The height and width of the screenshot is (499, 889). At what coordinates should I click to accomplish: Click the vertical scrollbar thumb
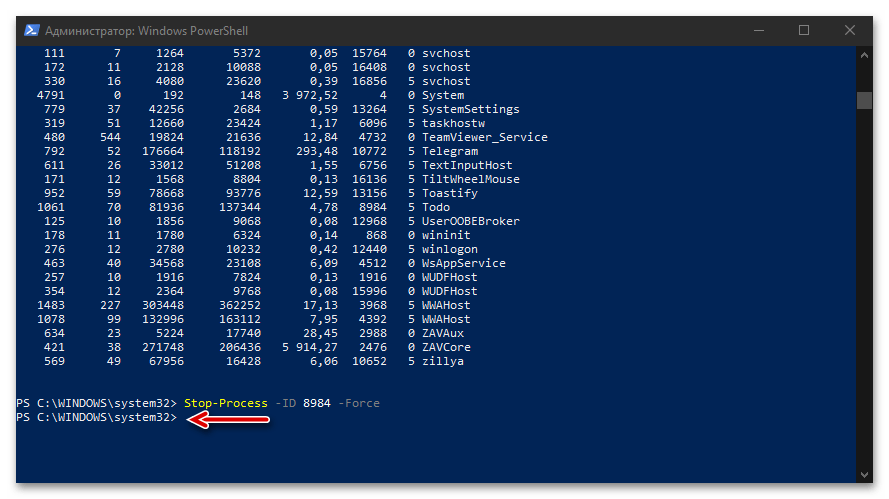864,99
